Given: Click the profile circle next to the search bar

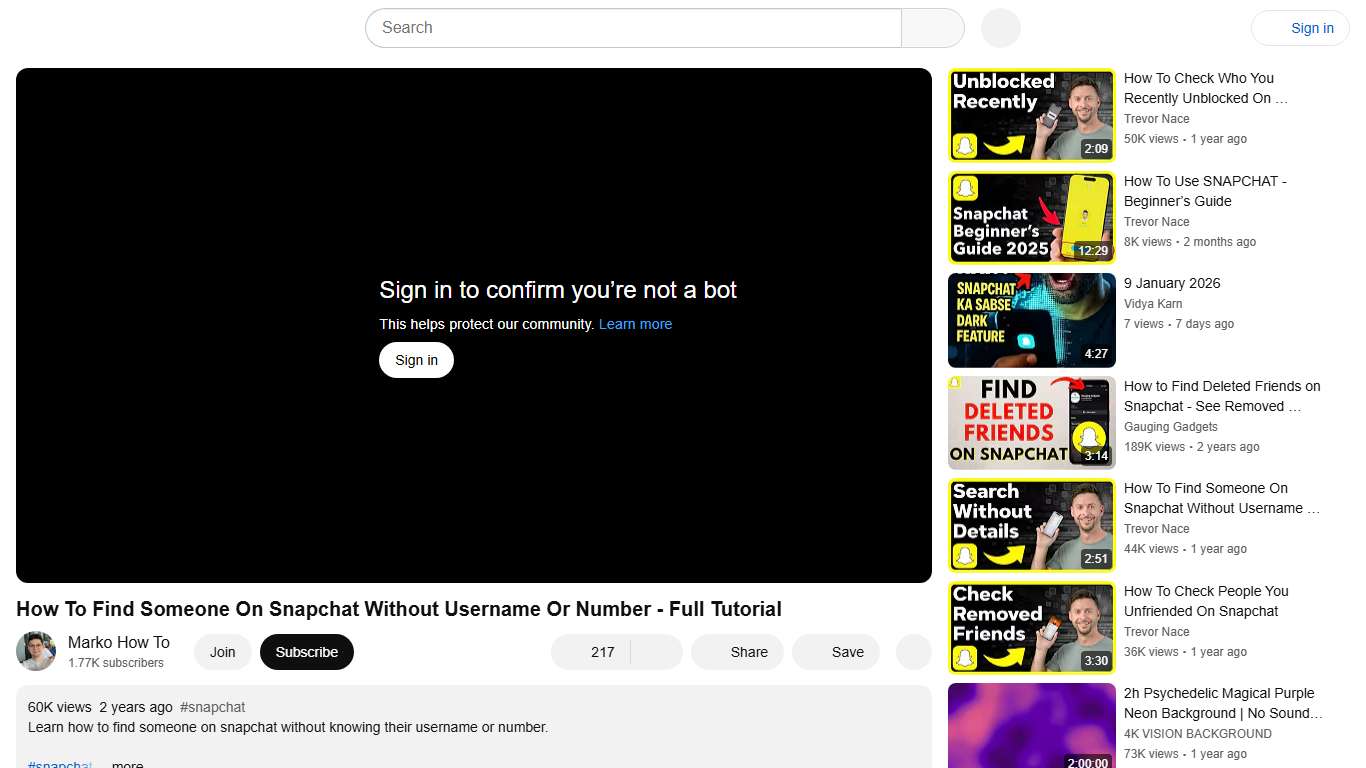Looking at the screenshot, I should [999, 28].
